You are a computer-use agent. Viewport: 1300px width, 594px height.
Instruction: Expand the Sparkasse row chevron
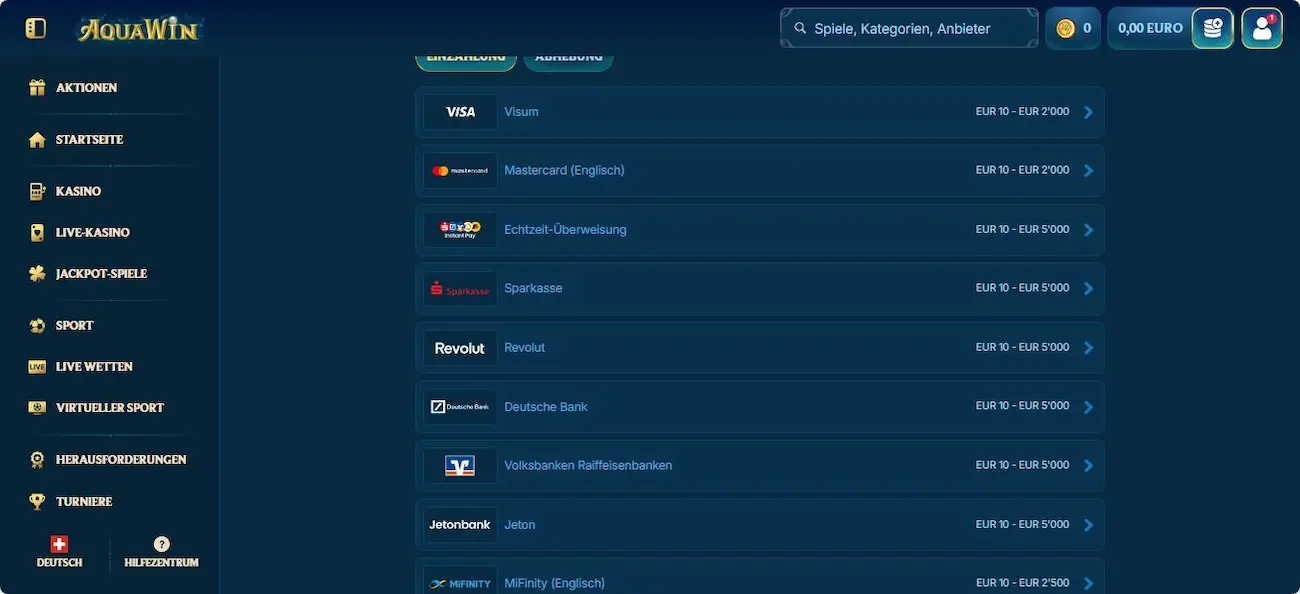pyautogui.click(x=1089, y=289)
